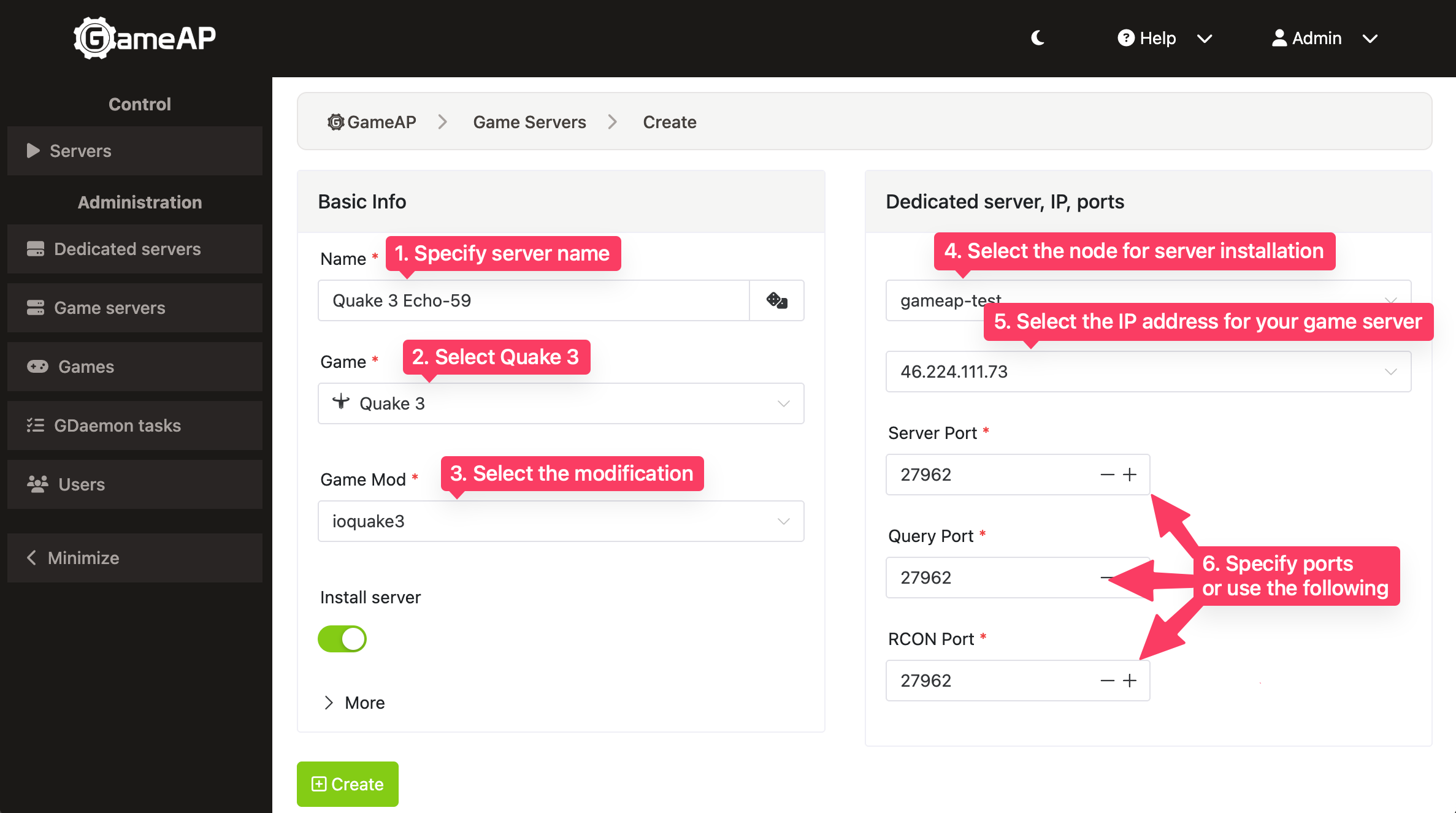Viewport: 1456px width, 813px height.
Task: Decrease the RCON Port with the minus icon
Action: click(x=1107, y=681)
